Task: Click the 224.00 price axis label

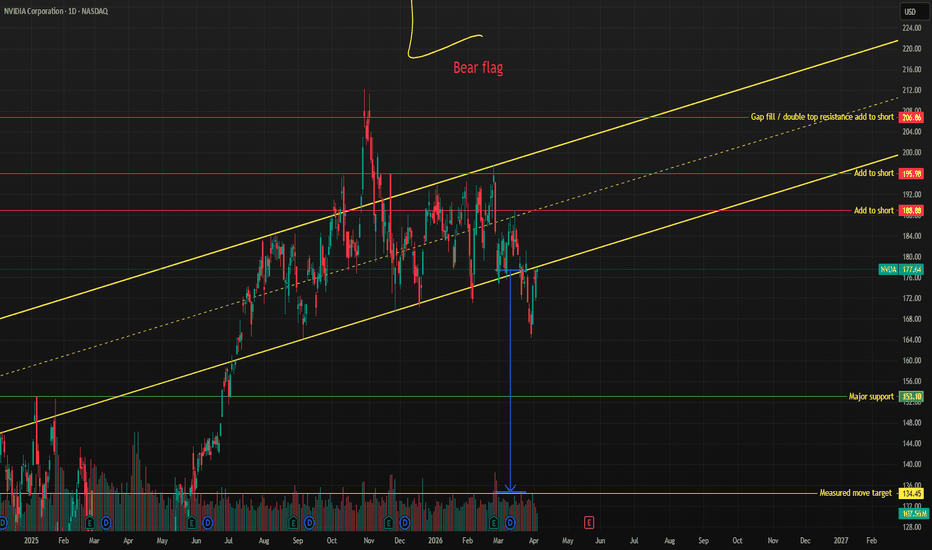Action: pos(912,28)
